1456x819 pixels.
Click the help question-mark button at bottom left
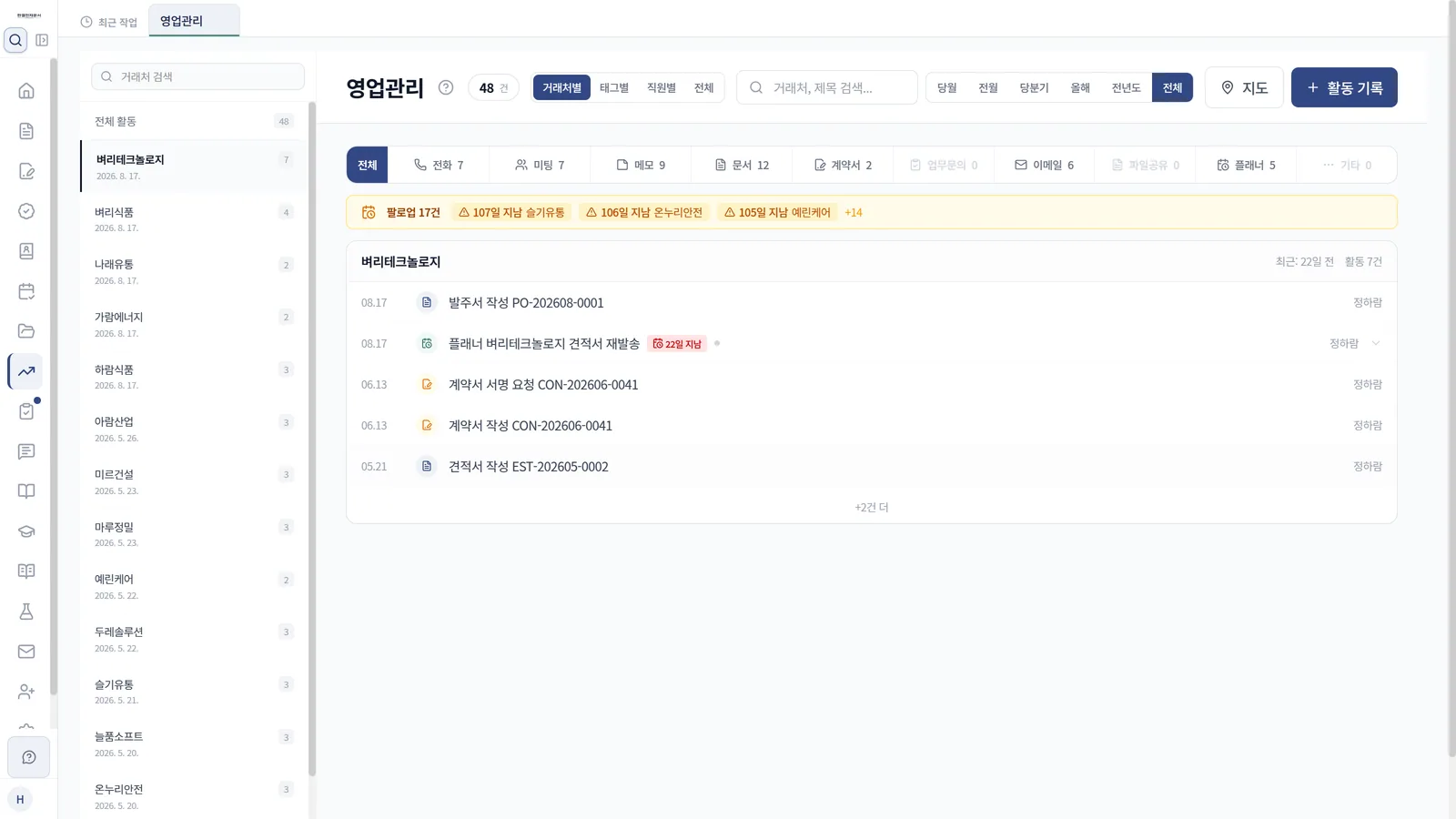tap(29, 757)
